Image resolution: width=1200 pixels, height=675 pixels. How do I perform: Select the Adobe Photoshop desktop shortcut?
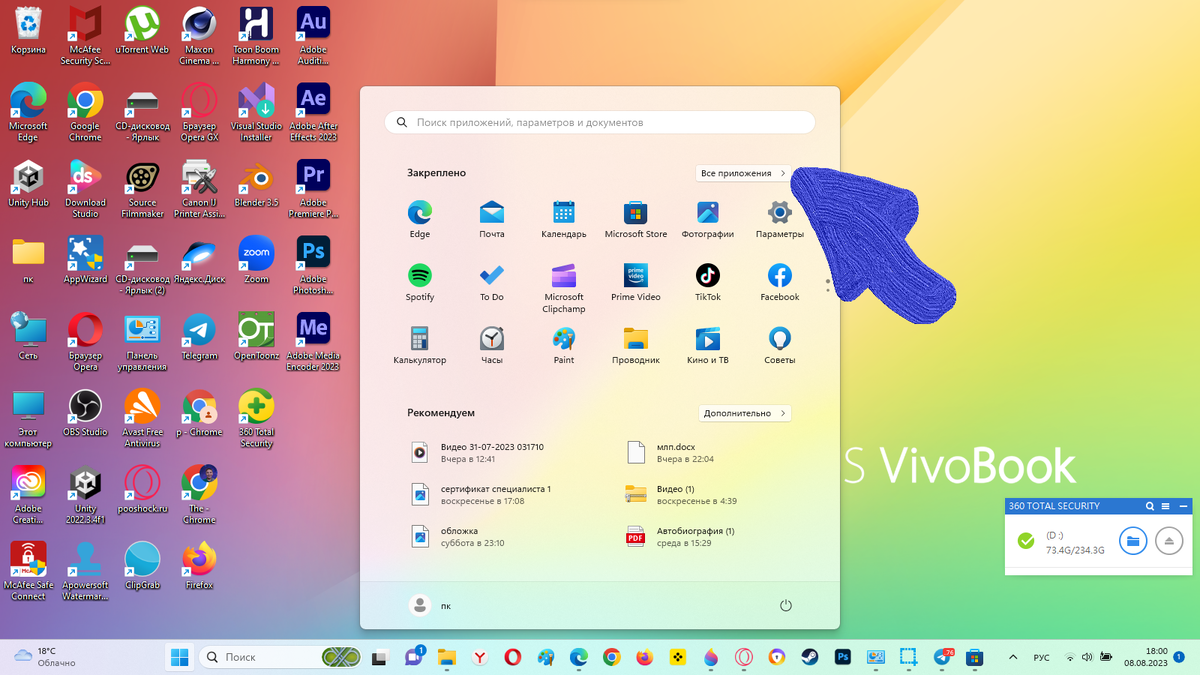click(x=314, y=263)
